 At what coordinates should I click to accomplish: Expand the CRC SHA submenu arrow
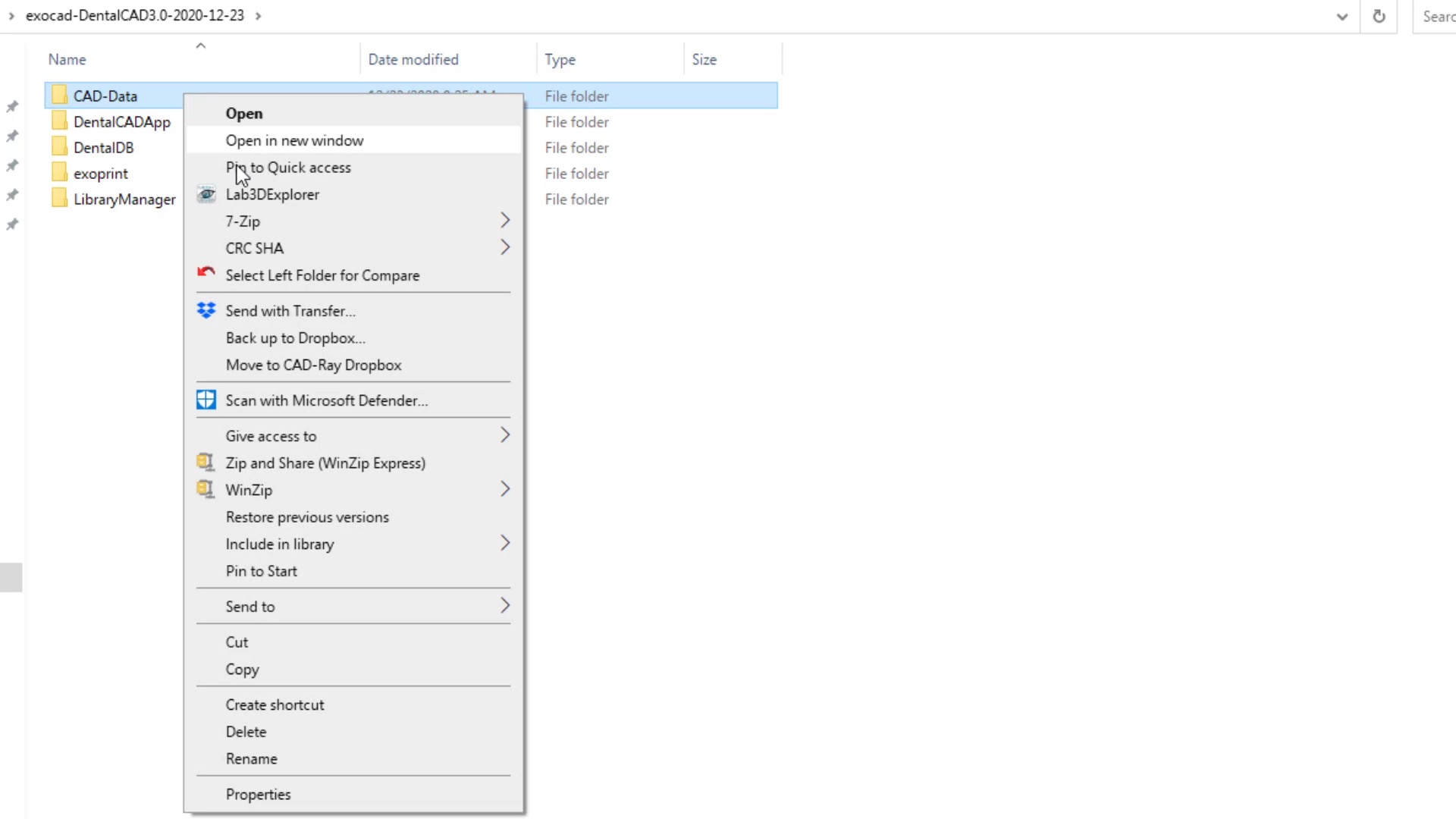point(505,247)
